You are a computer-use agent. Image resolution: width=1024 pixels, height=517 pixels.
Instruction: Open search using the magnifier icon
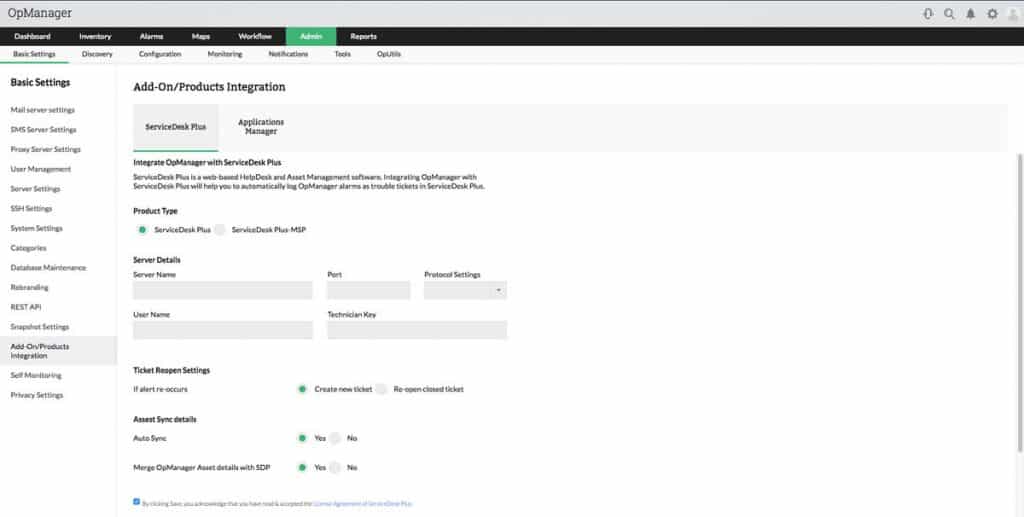[949, 14]
